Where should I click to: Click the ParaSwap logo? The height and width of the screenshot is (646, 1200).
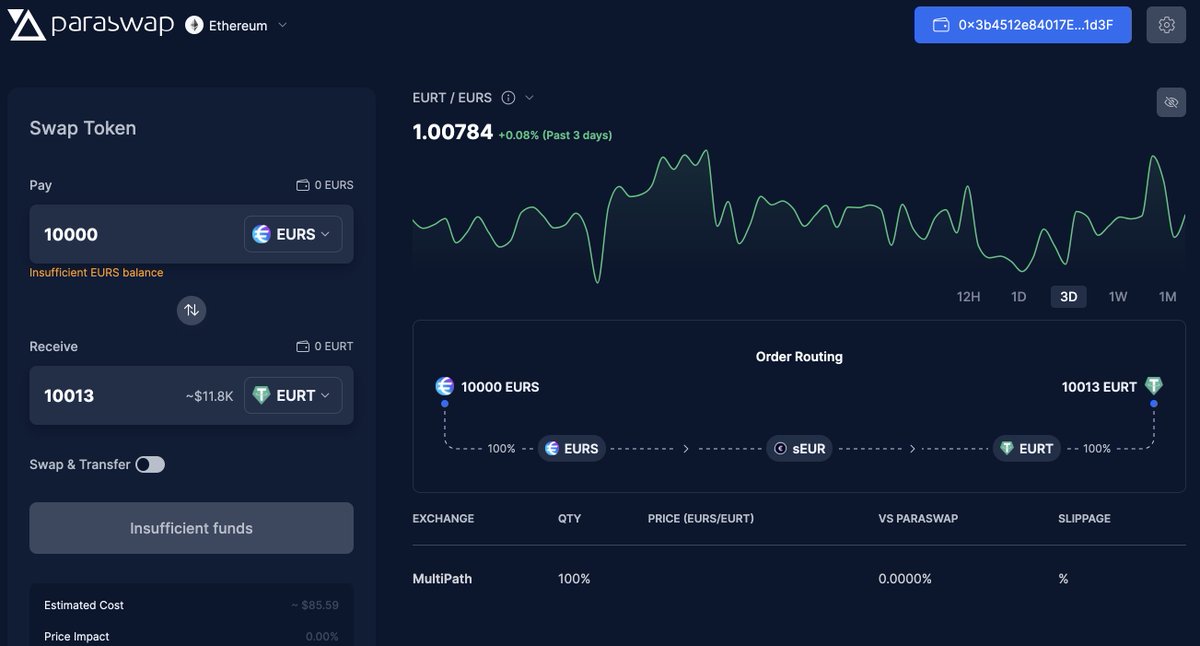pos(91,25)
